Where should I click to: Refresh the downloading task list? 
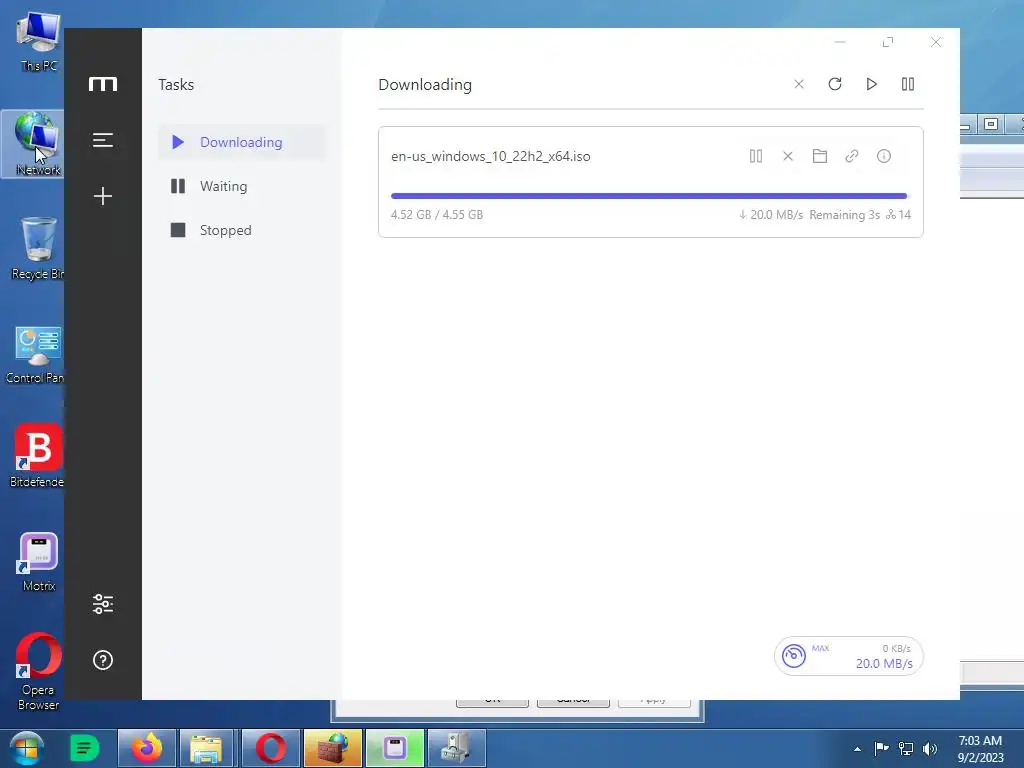pyautogui.click(x=835, y=84)
